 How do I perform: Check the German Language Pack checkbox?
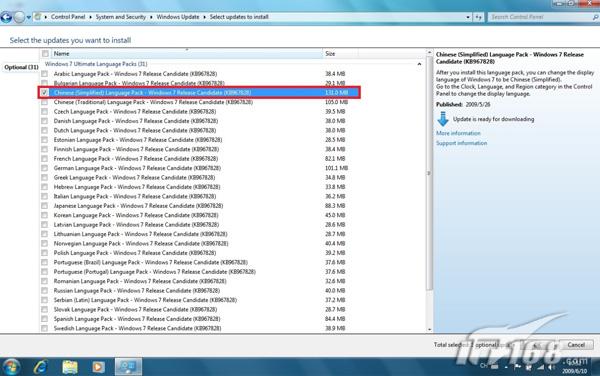click(45, 168)
